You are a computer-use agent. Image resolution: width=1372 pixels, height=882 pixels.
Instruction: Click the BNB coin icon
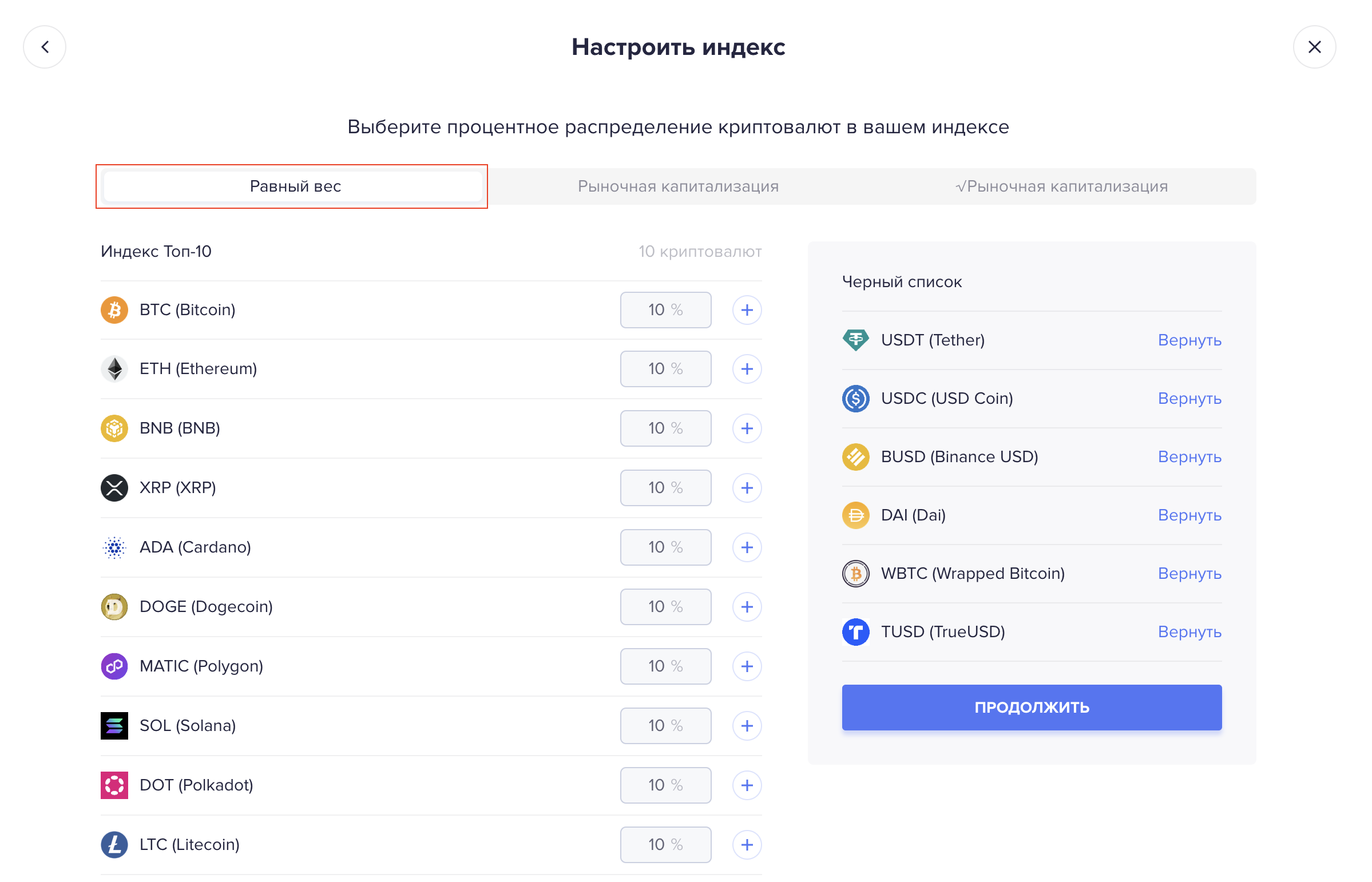point(114,428)
